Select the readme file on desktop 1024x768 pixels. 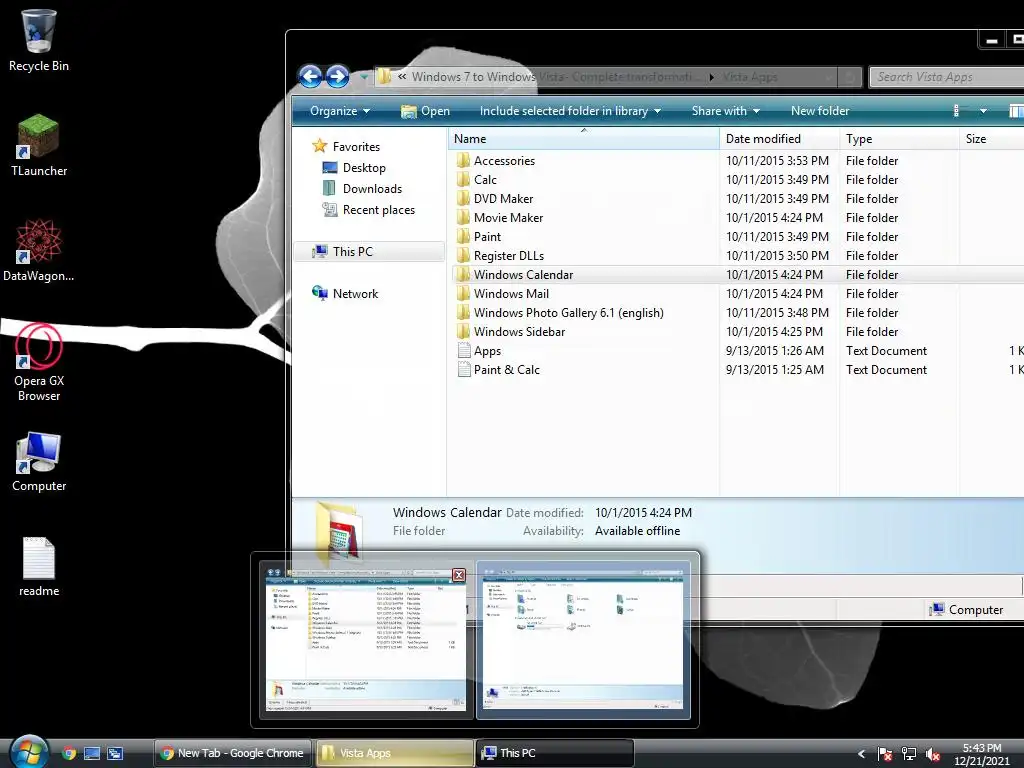[39, 566]
